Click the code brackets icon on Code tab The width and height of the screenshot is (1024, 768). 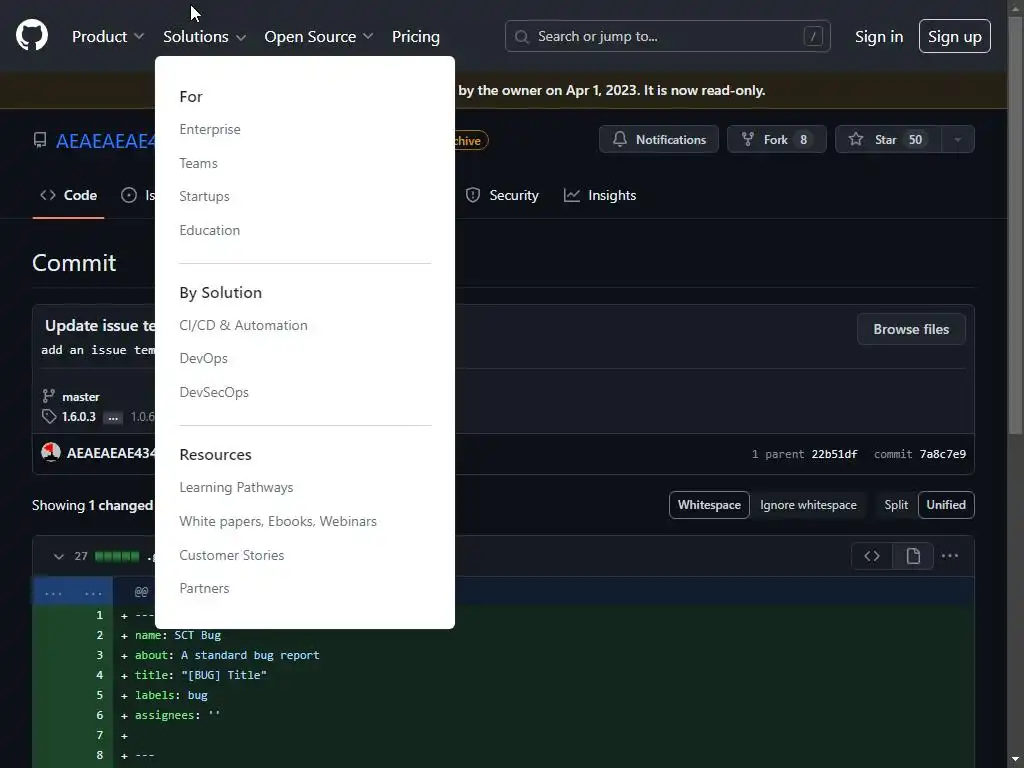coord(48,195)
